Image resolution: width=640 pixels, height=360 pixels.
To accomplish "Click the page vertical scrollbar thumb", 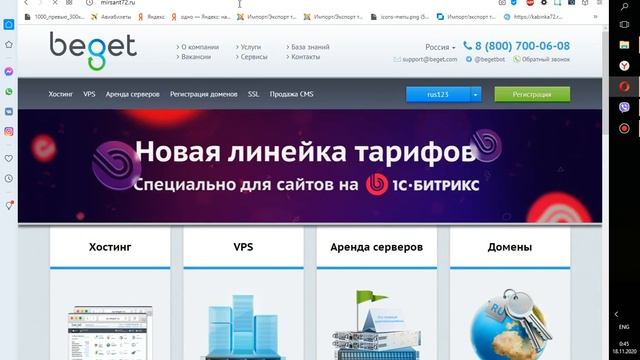I will pos(605,82).
